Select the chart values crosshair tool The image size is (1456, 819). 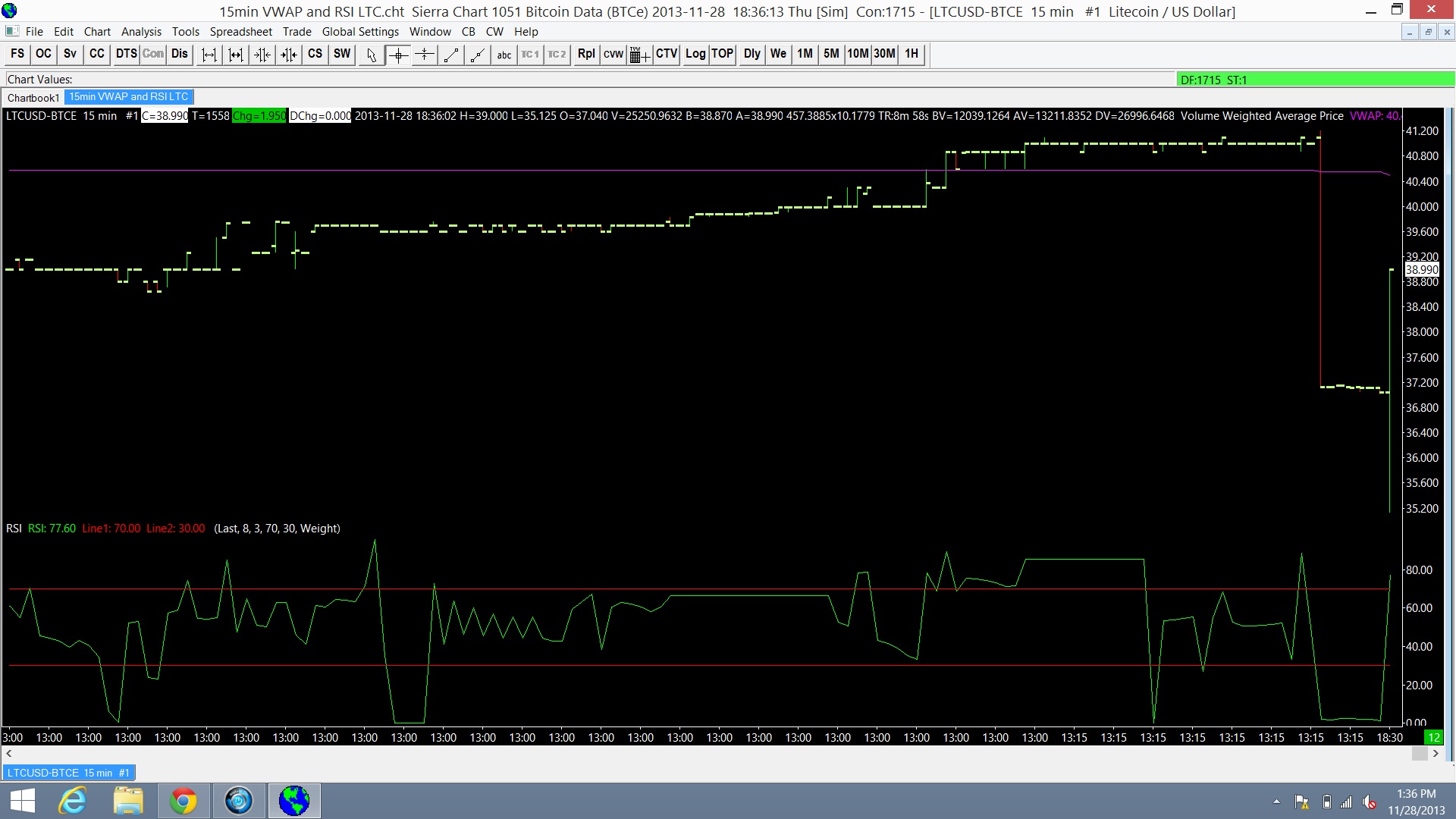click(x=398, y=55)
